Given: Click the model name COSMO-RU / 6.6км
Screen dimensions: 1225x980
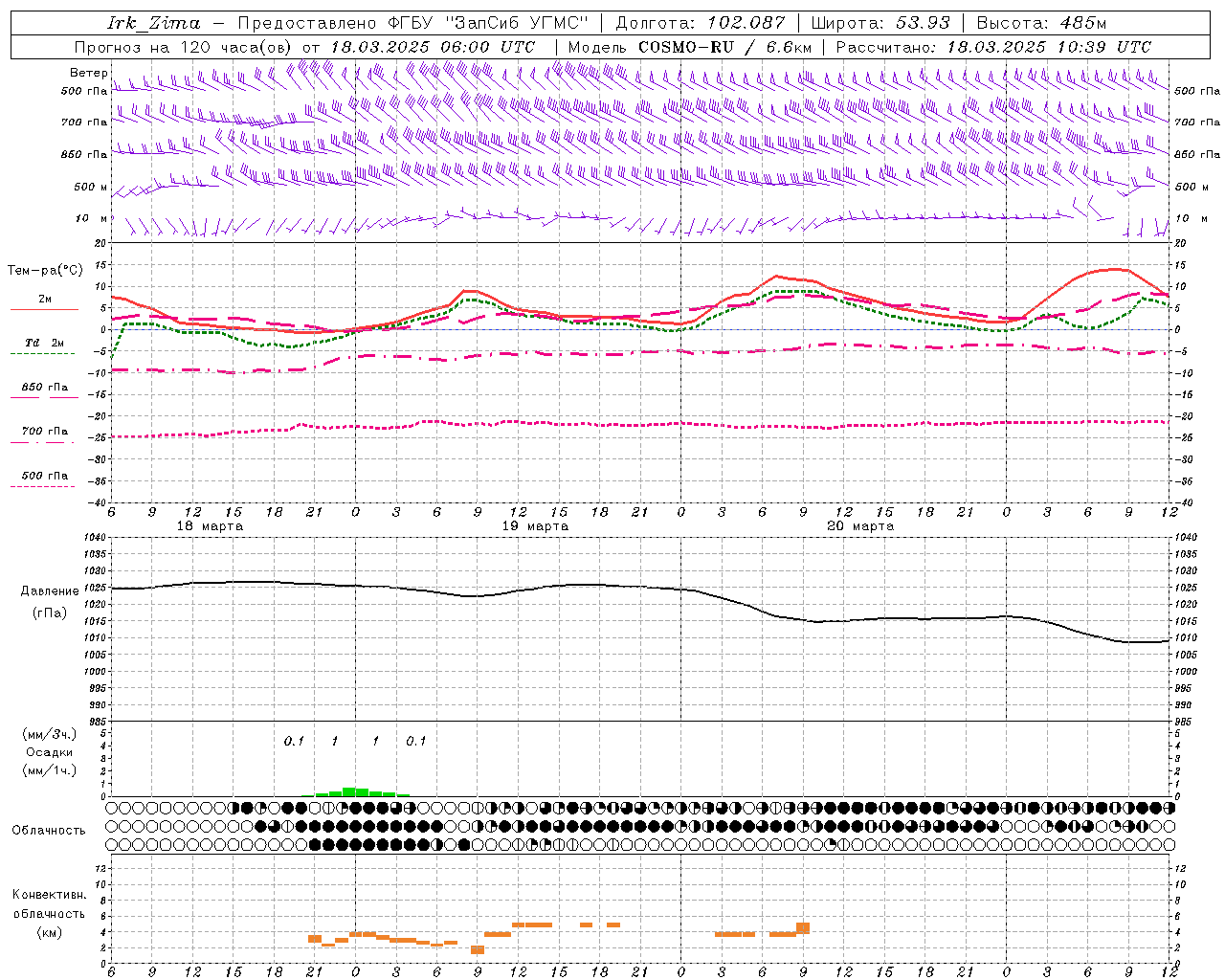Looking at the screenshot, I should (724, 47).
